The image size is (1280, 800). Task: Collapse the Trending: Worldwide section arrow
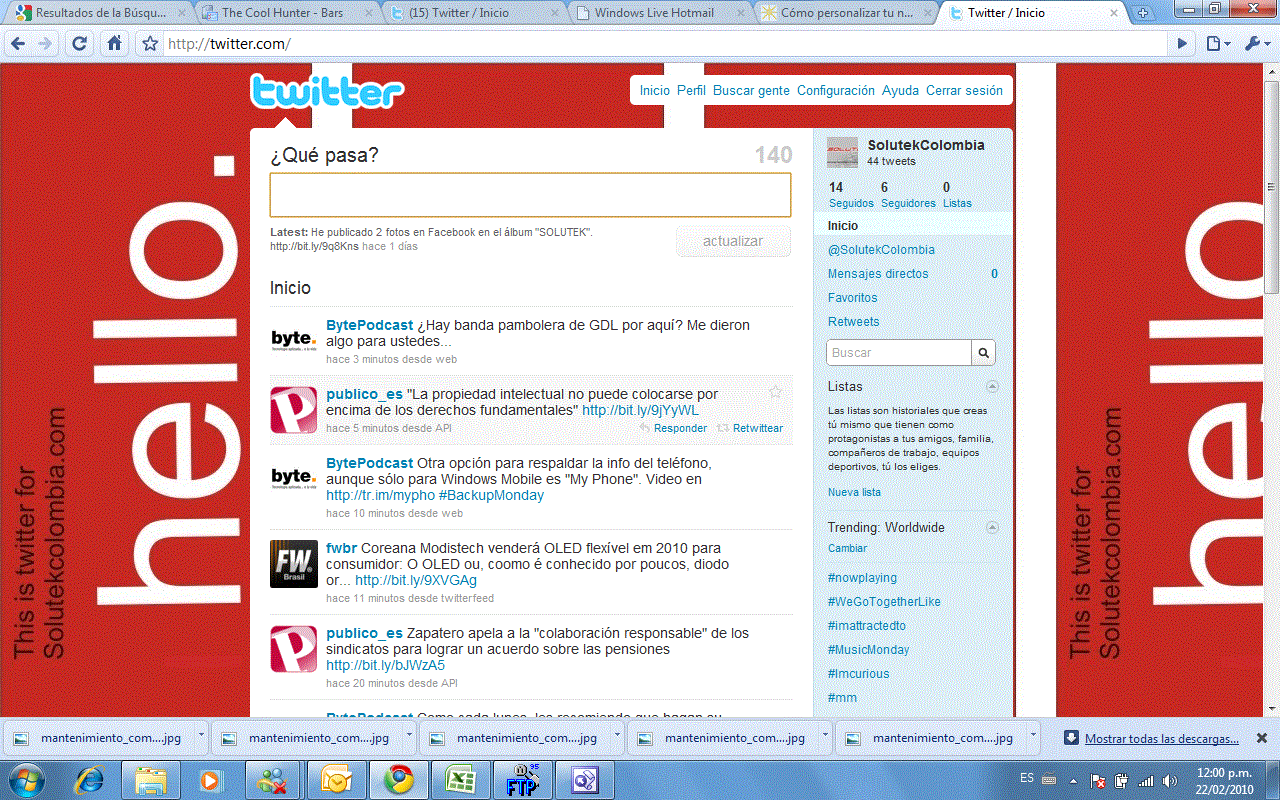992,527
